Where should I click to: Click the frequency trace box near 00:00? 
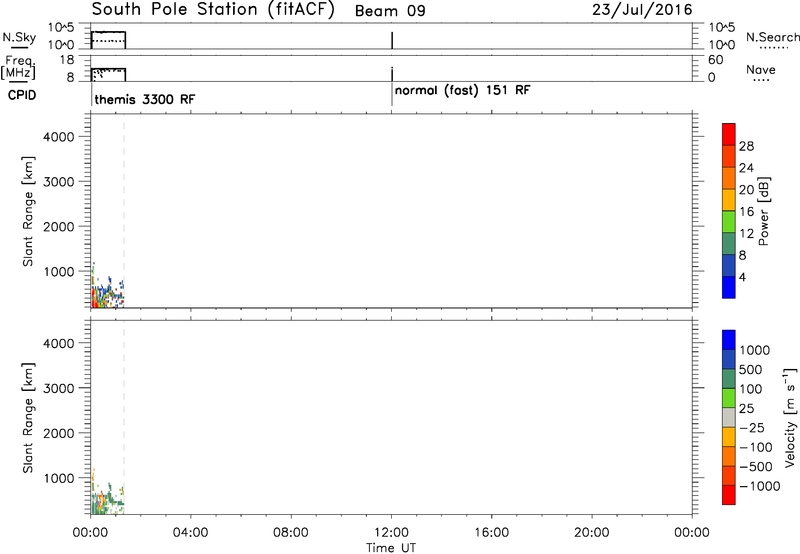pyautogui.click(x=108, y=74)
